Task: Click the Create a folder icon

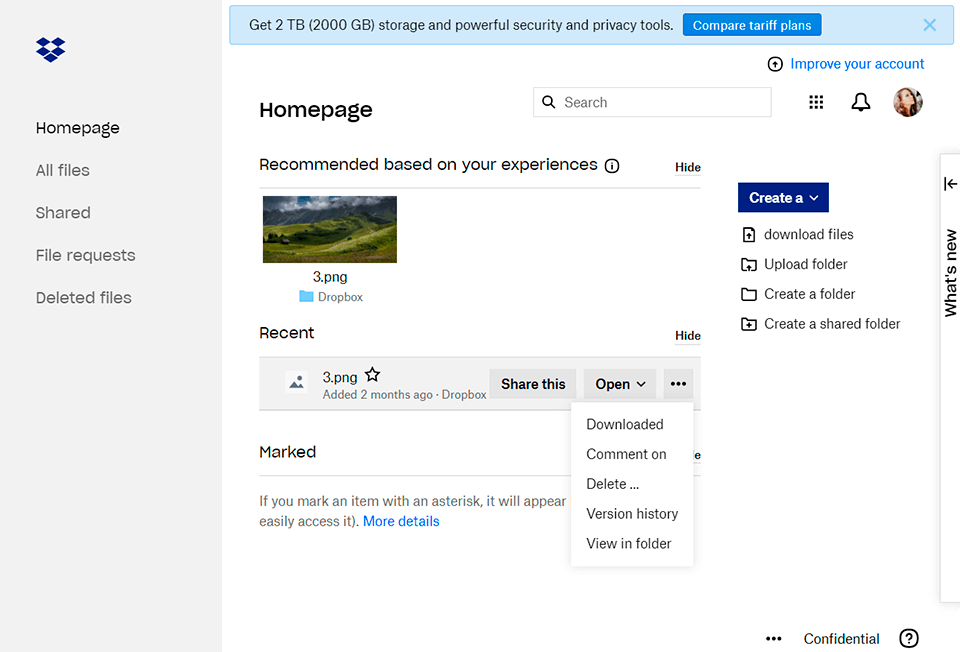Action: (749, 294)
